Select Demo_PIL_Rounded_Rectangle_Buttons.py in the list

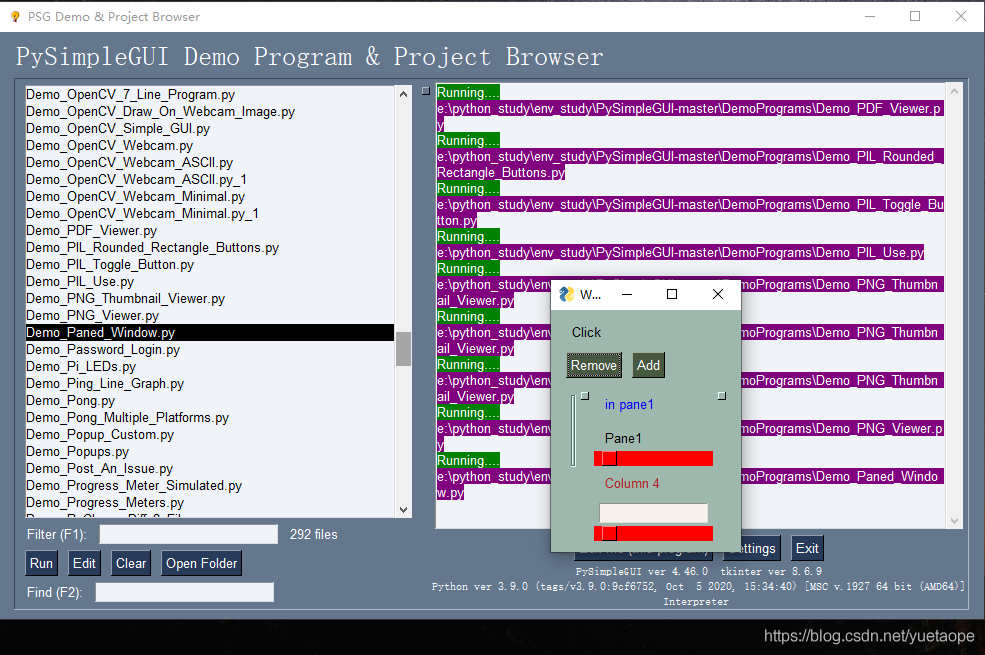point(210,247)
